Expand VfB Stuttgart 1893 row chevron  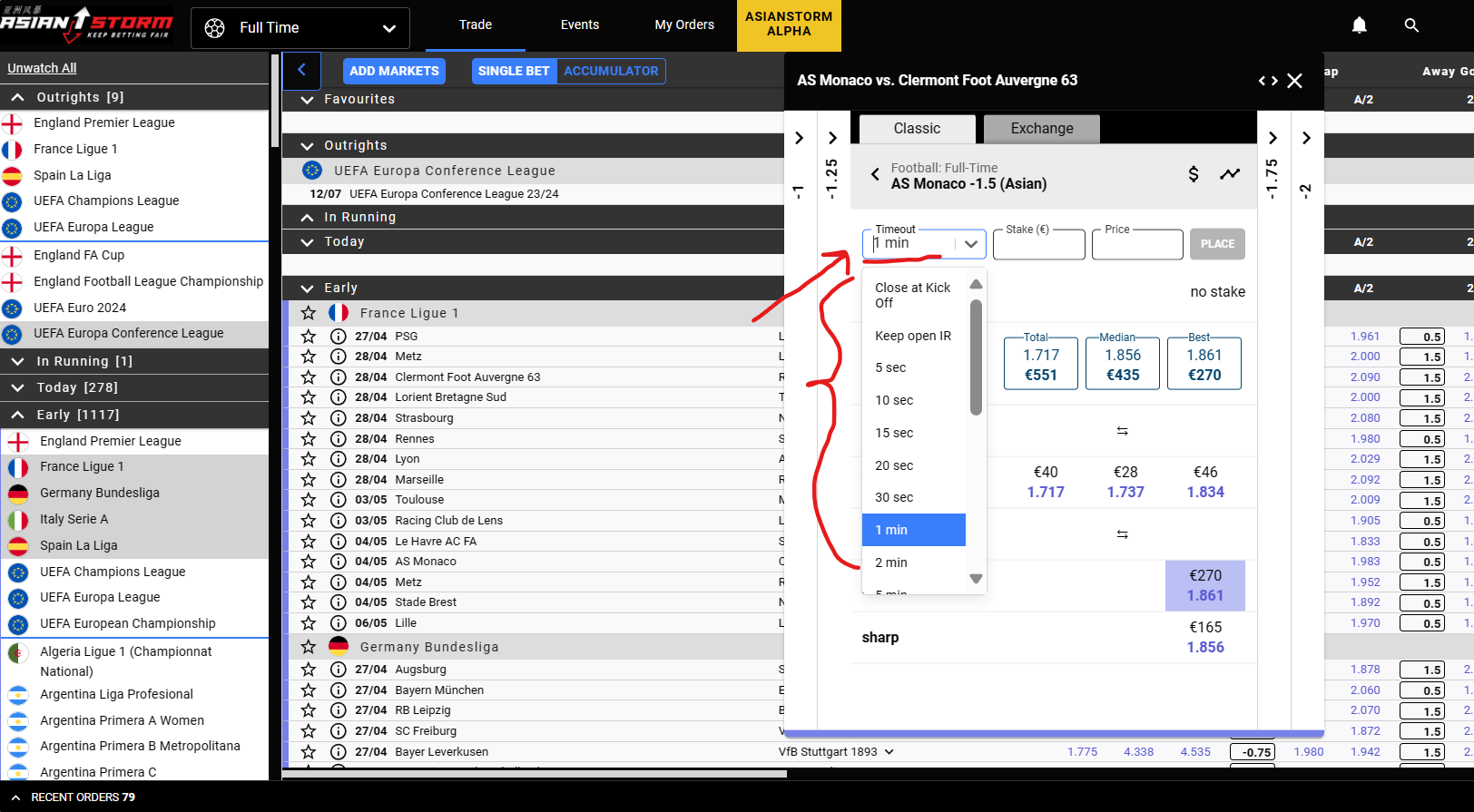889,752
